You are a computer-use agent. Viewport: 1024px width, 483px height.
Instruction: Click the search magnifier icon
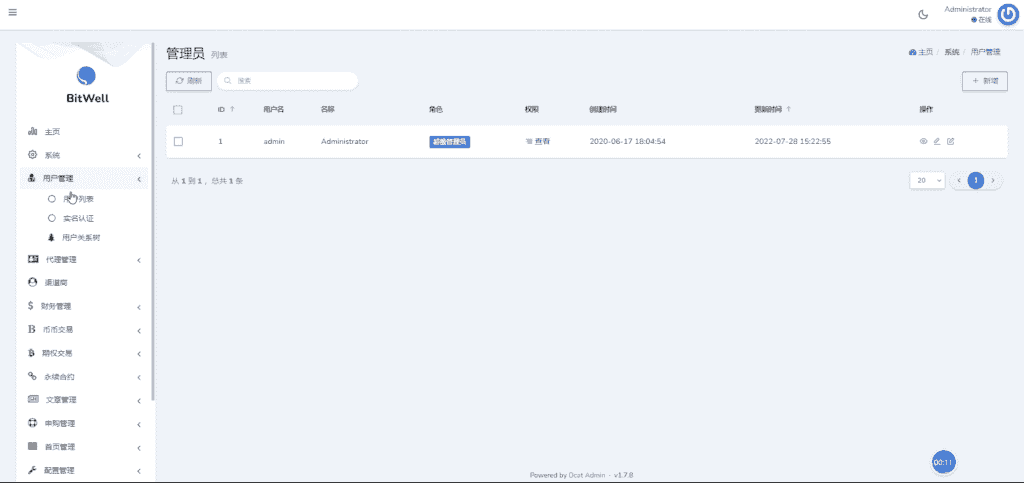coord(228,81)
